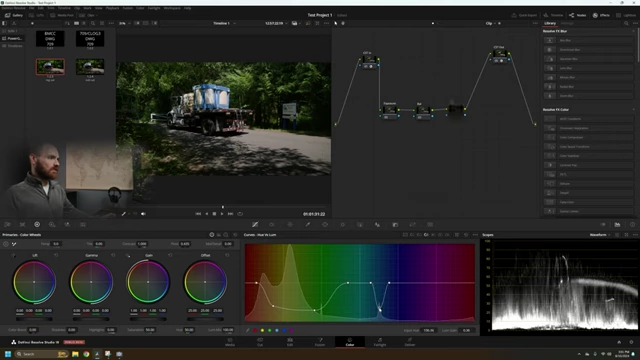Screen dimensions: 640x360
Task: Toggle the Quick Export button
Action: 524,15
